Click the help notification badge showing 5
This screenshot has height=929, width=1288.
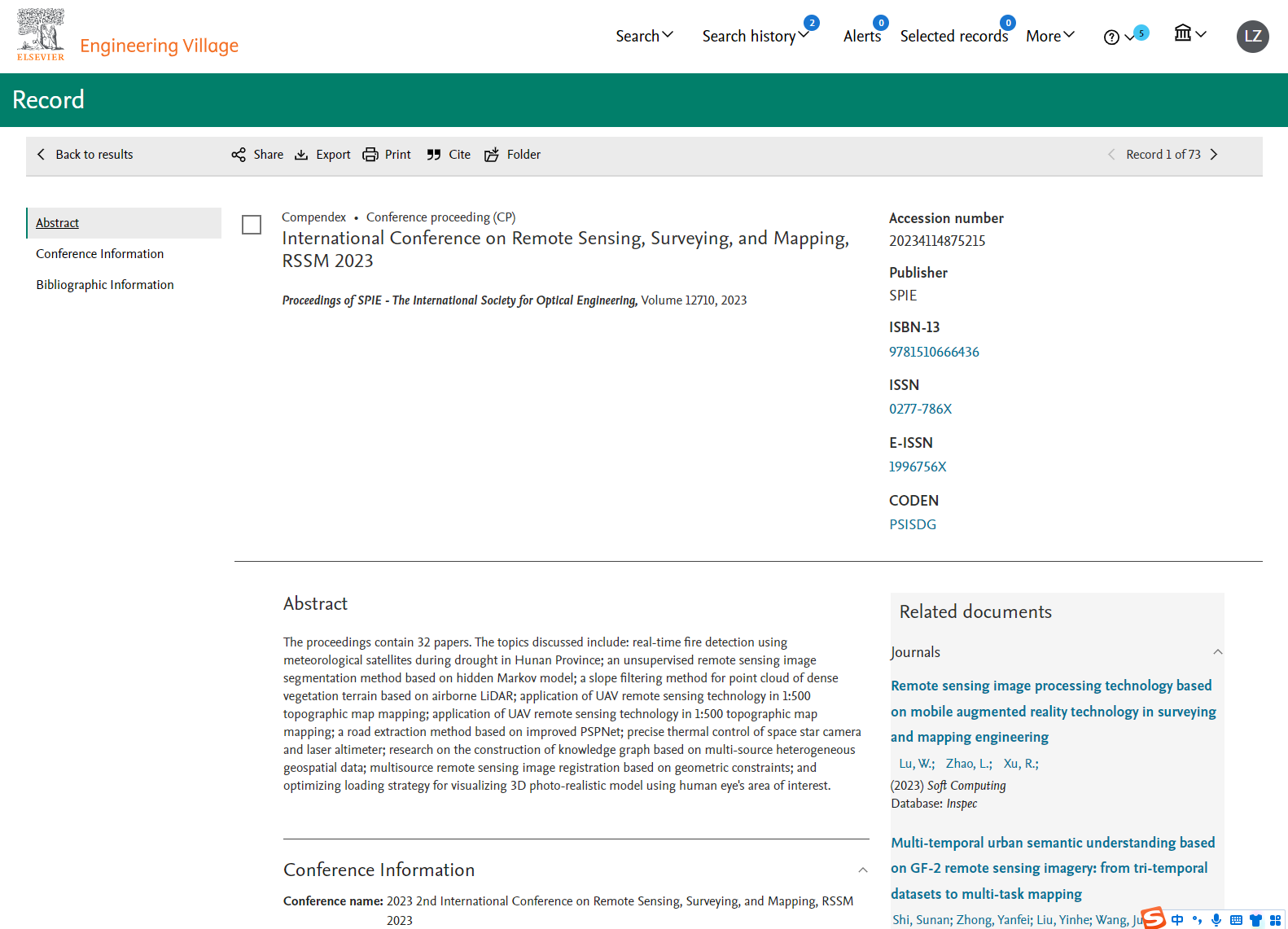(1141, 33)
